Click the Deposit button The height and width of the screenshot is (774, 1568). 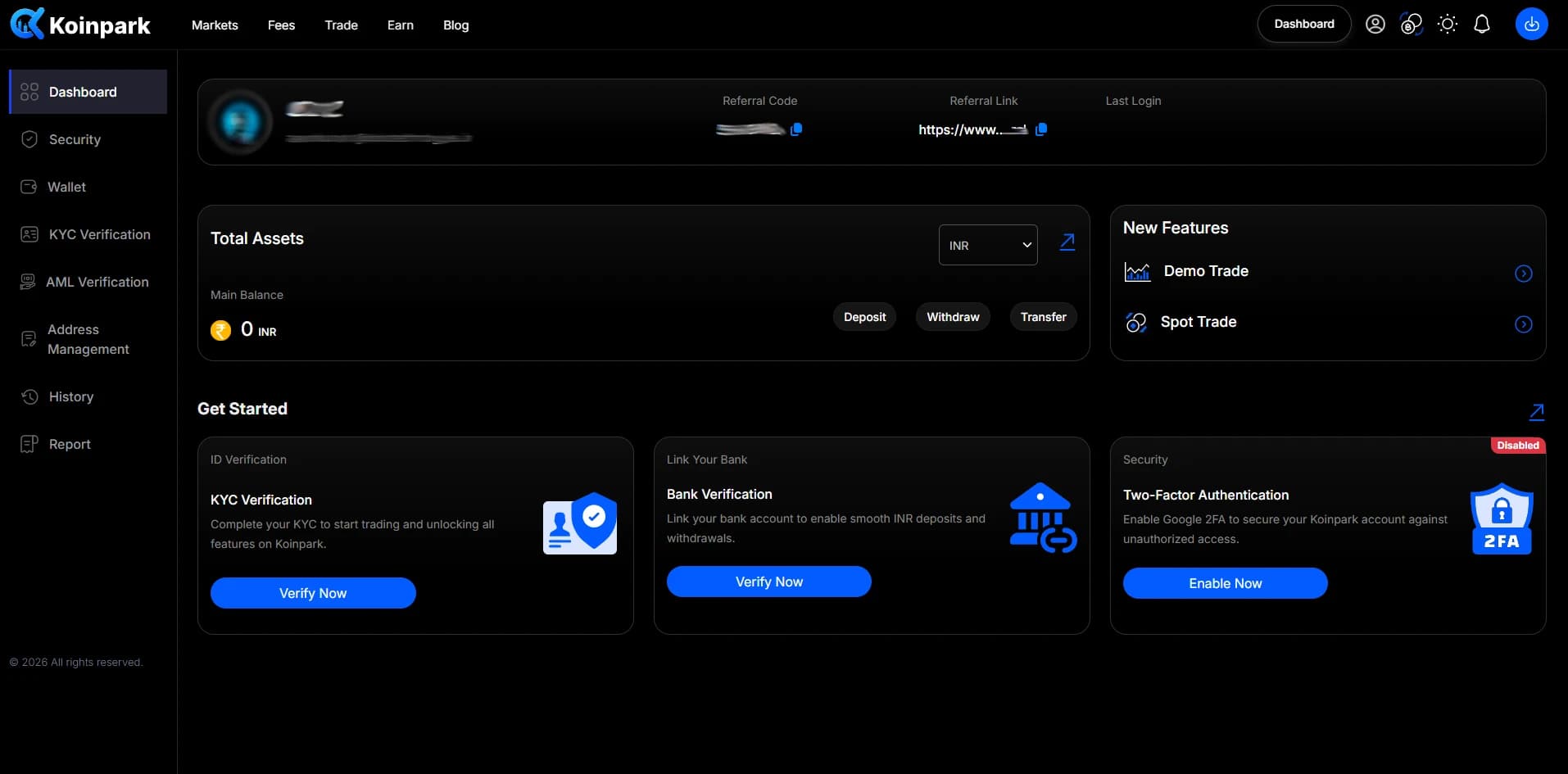tap(864, 317)
